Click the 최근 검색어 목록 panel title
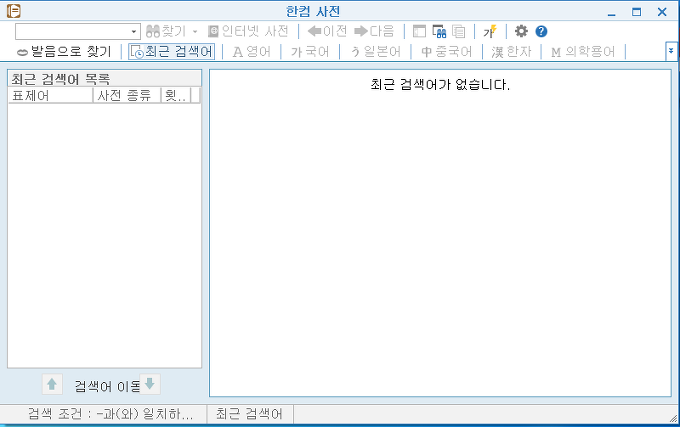Image resolution: width=680 pixels, height=427 pixels. [61, 79]
